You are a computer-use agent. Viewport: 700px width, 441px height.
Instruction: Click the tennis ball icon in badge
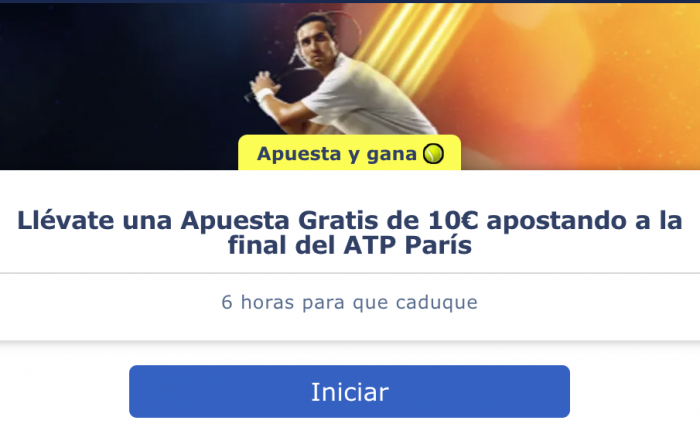(x=433, y=154)
